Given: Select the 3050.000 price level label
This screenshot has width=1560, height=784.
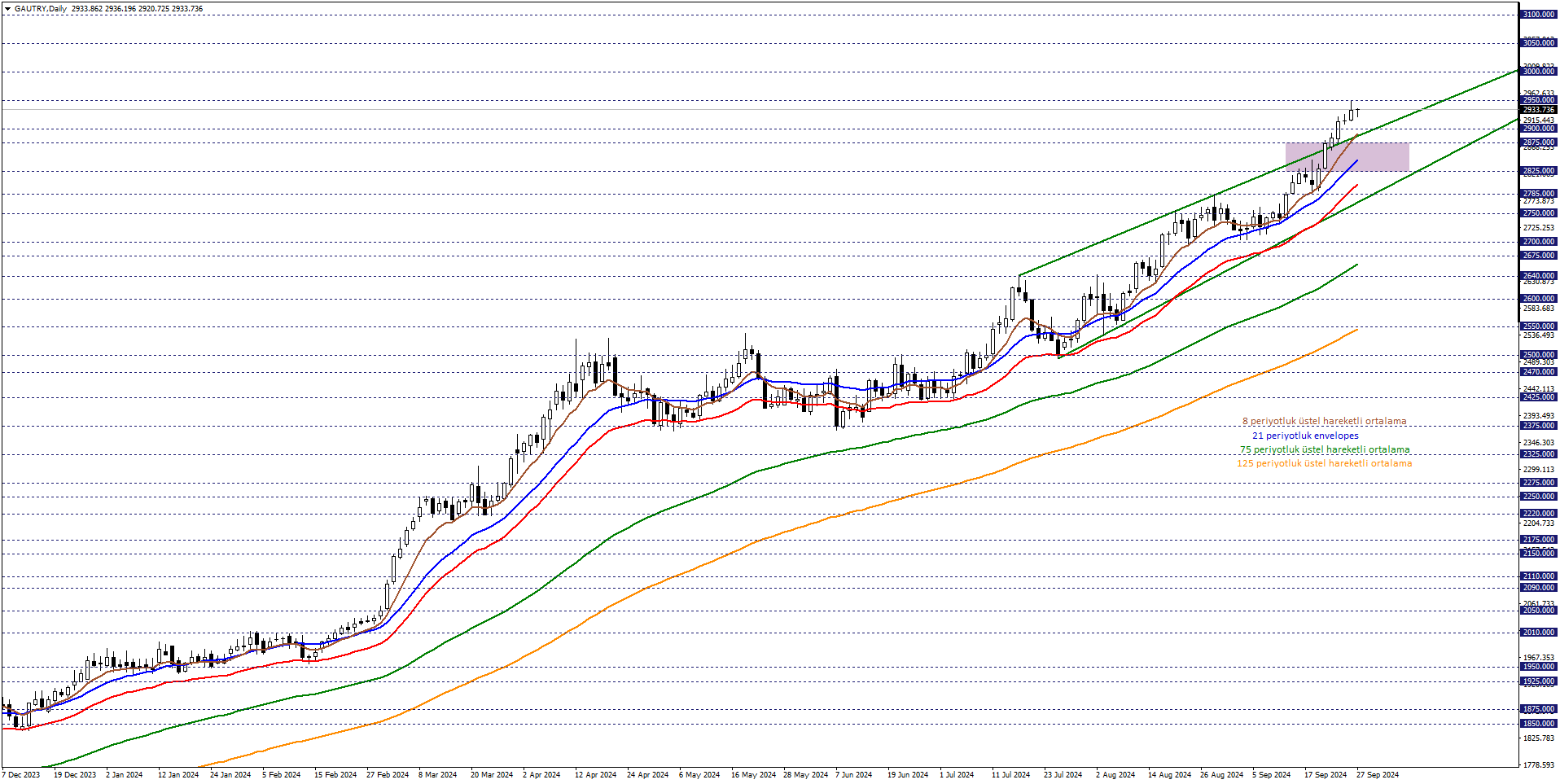Looking at the screenshot, I should [1539, 43].
